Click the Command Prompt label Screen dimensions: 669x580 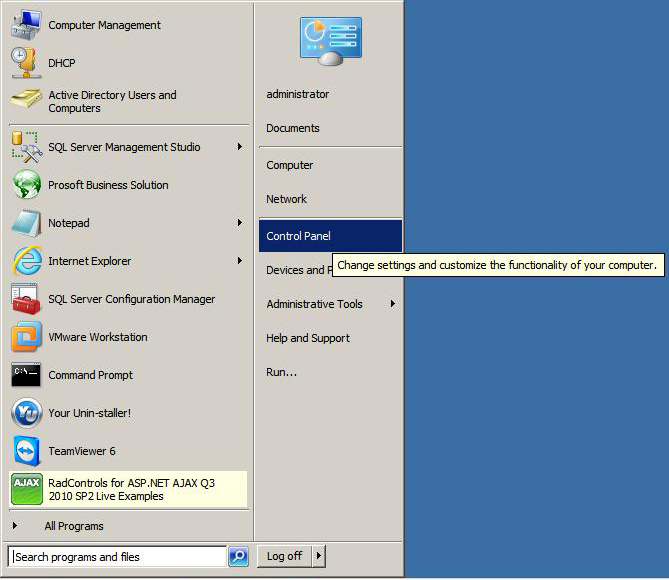pyautogui.click(x=90, y=375)
